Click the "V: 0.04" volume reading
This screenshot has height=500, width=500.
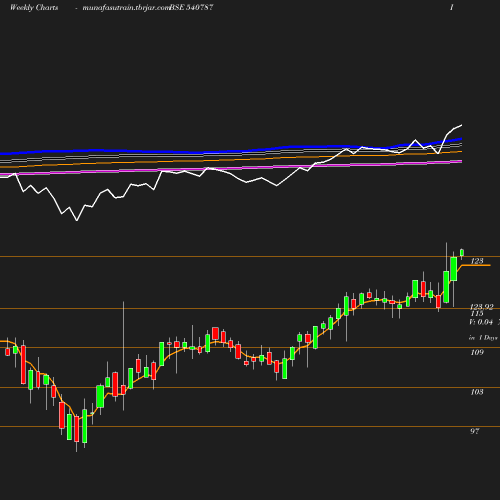[481, 322]
